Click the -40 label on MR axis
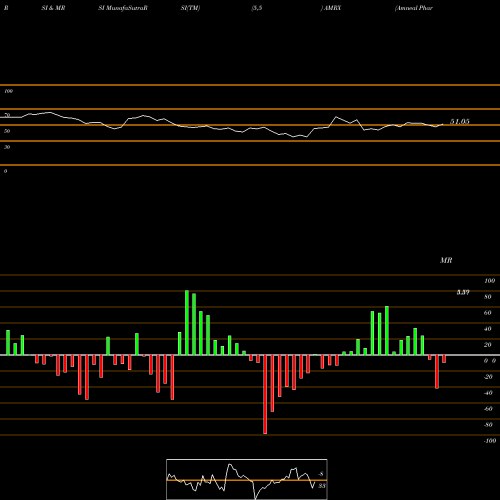The height and width of the screenshot is (500, 500). point(488,393)
